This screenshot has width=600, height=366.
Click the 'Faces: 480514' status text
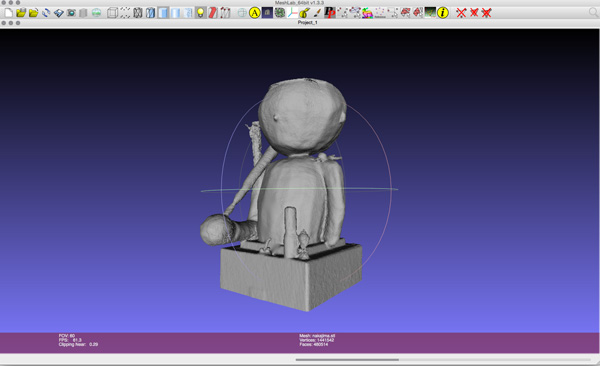(x=314, y=344)
